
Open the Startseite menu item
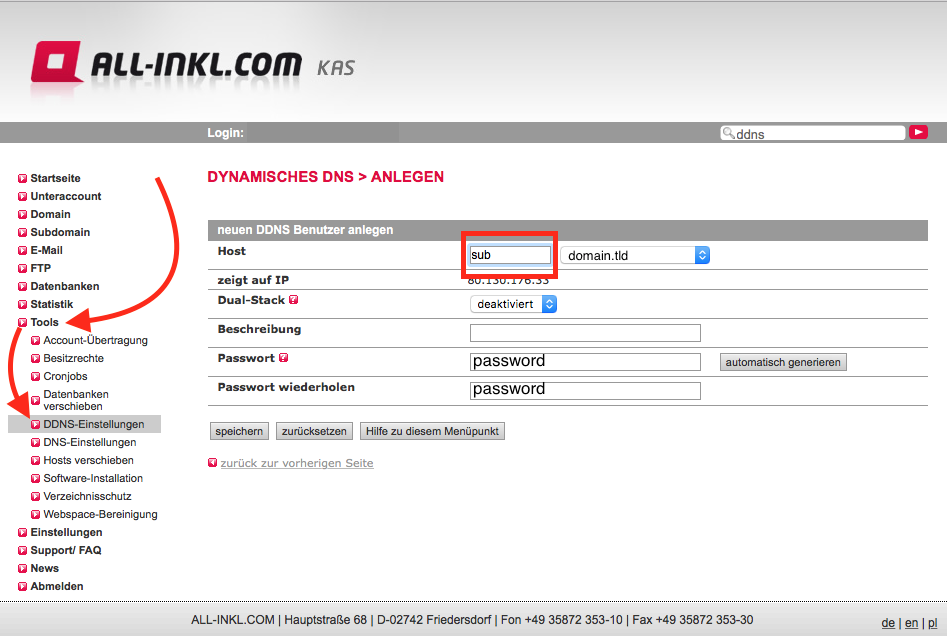tap(56, 178)
